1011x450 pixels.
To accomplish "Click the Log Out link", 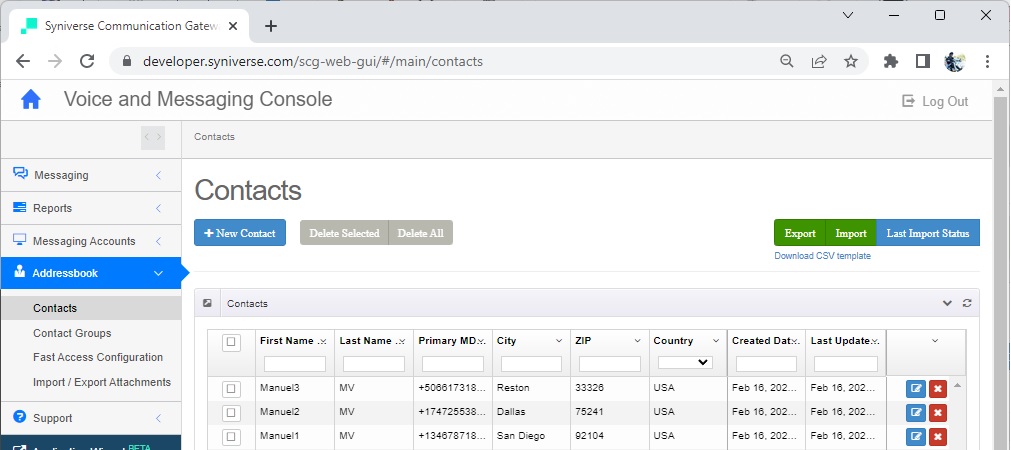I will tap(935, 101).
